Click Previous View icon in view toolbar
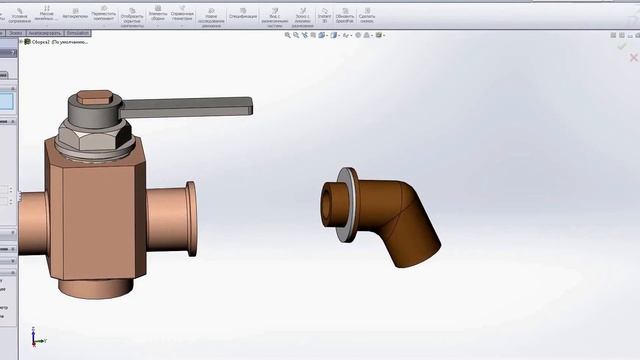Screen dimensions: 640x360 pos(304,36)
